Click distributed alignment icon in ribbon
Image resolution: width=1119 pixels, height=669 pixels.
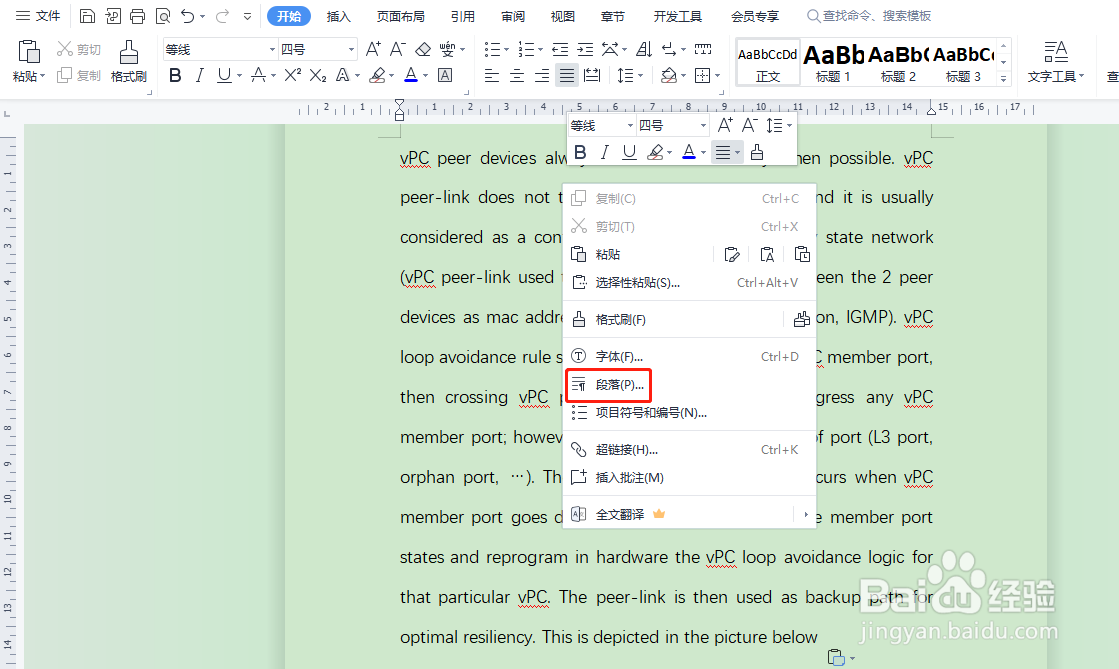coord(592,75)
